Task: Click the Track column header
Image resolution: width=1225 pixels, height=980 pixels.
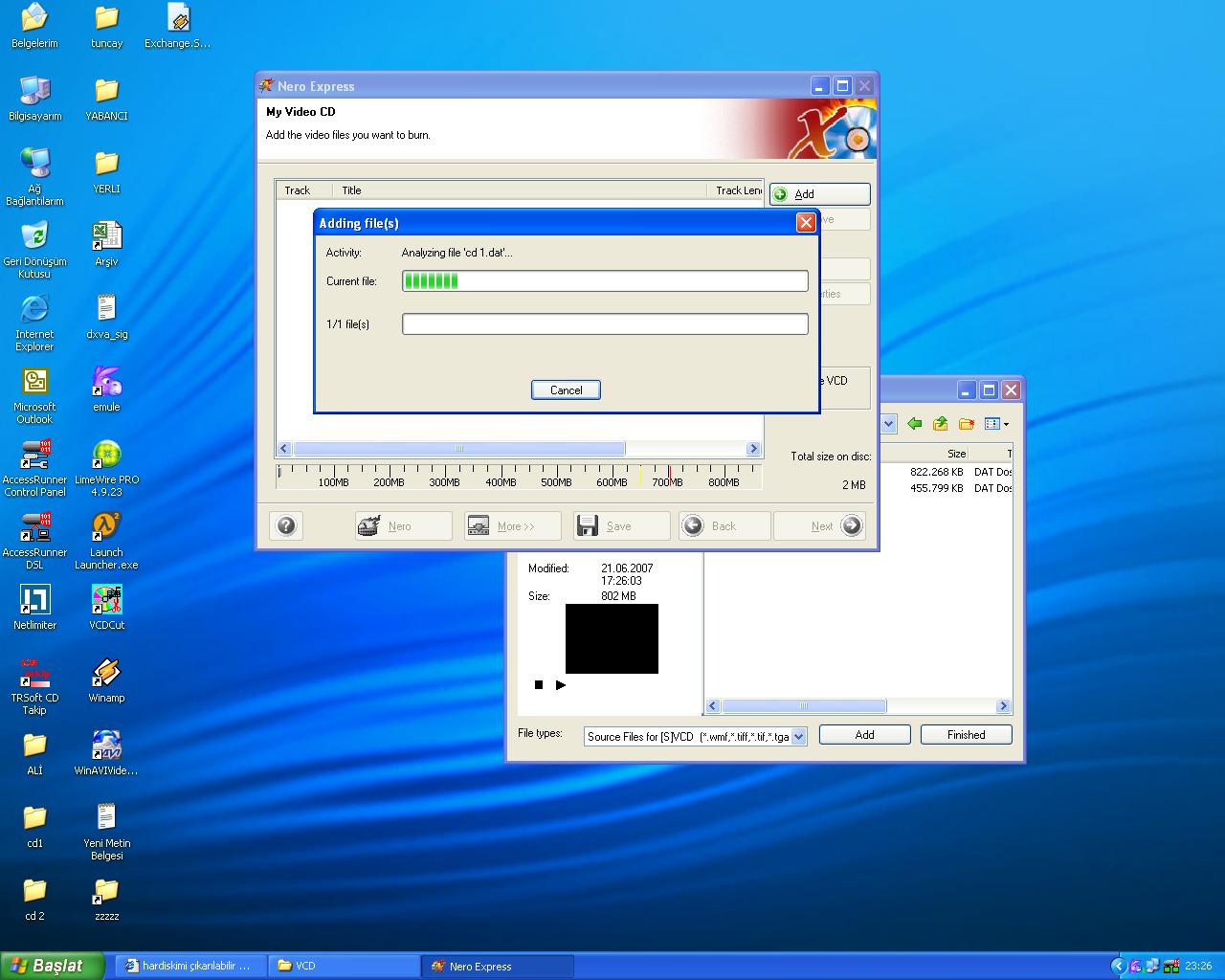Action: pyautogui.click(x=303, y=190)
